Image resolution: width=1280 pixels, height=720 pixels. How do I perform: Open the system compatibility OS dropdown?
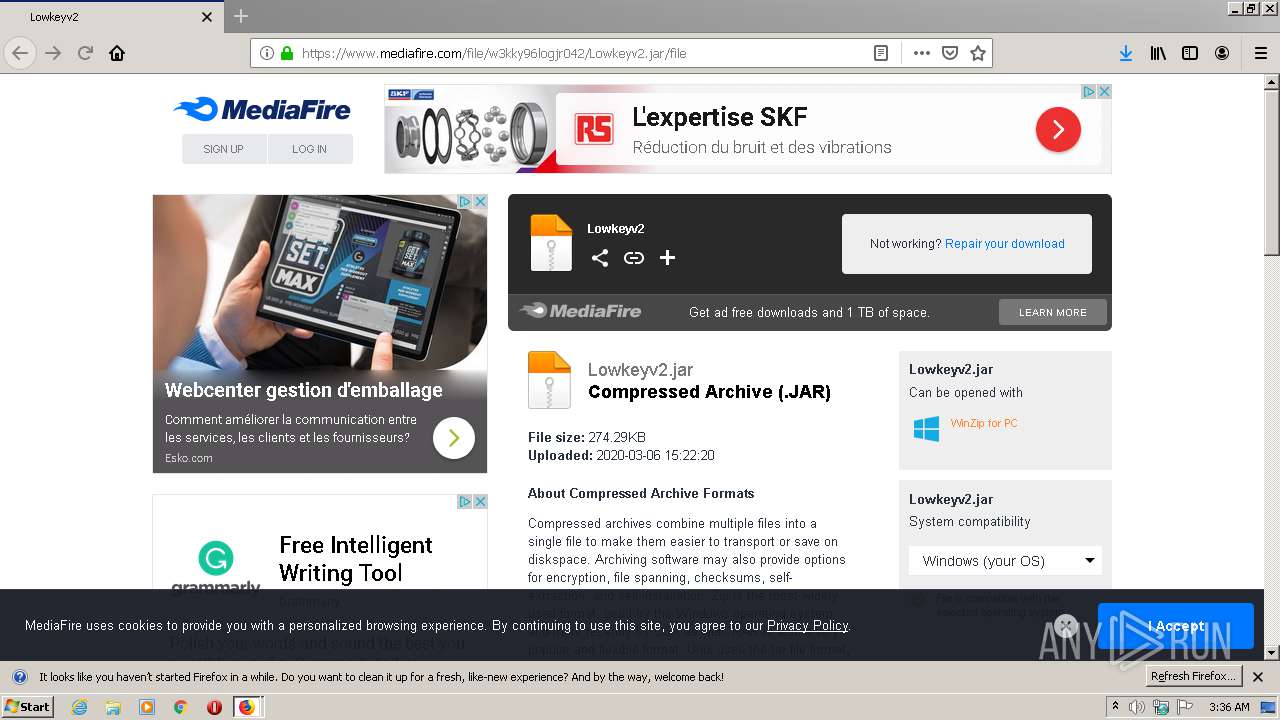[1005, 560]
